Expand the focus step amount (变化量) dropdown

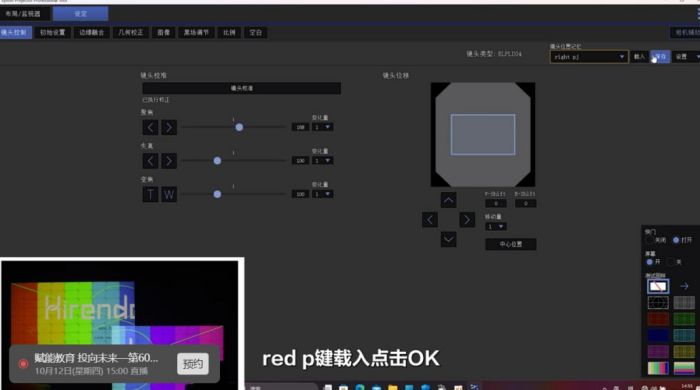tap(322, 127)
